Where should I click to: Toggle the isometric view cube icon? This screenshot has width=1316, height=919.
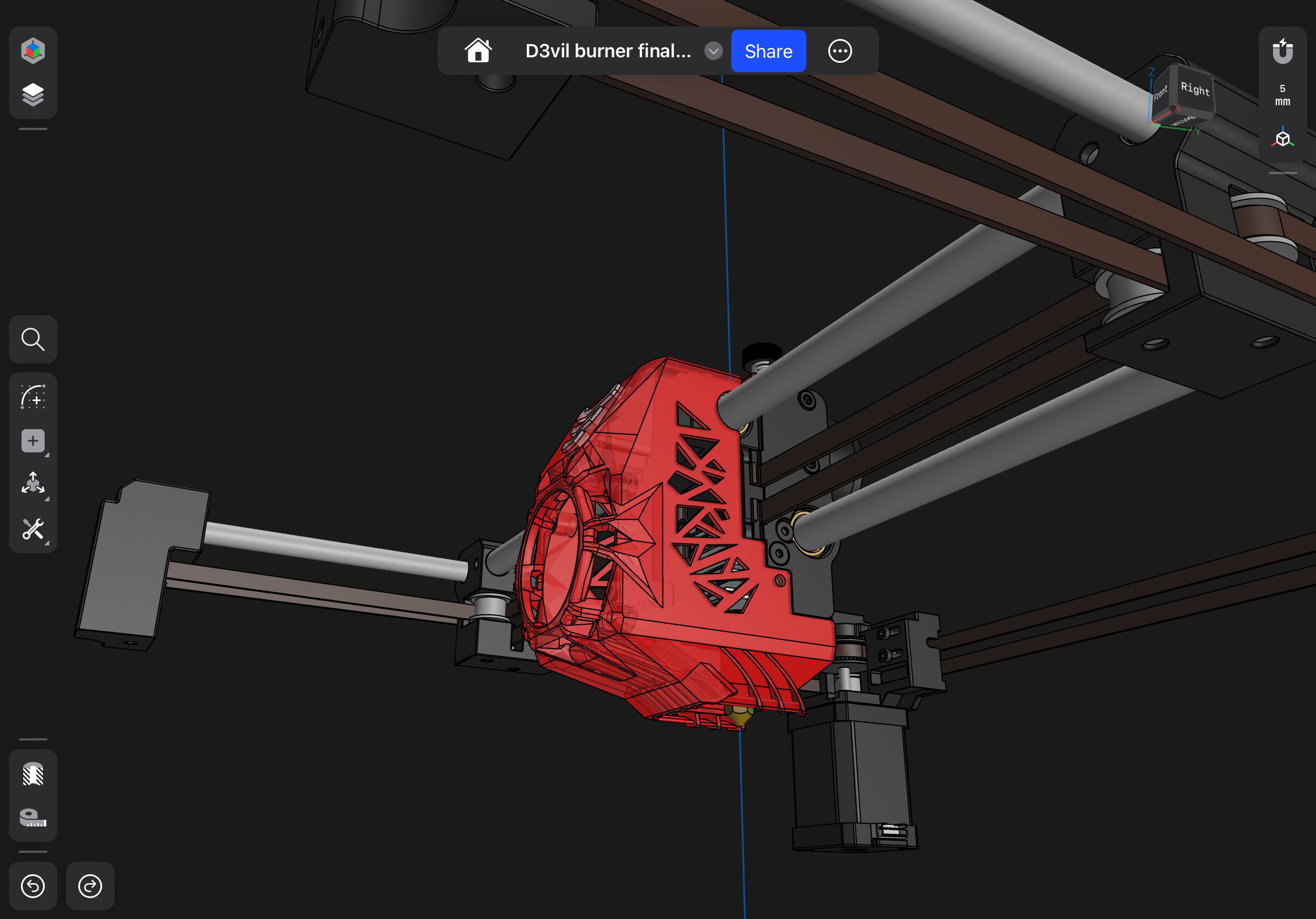[x=1282, y=139]
